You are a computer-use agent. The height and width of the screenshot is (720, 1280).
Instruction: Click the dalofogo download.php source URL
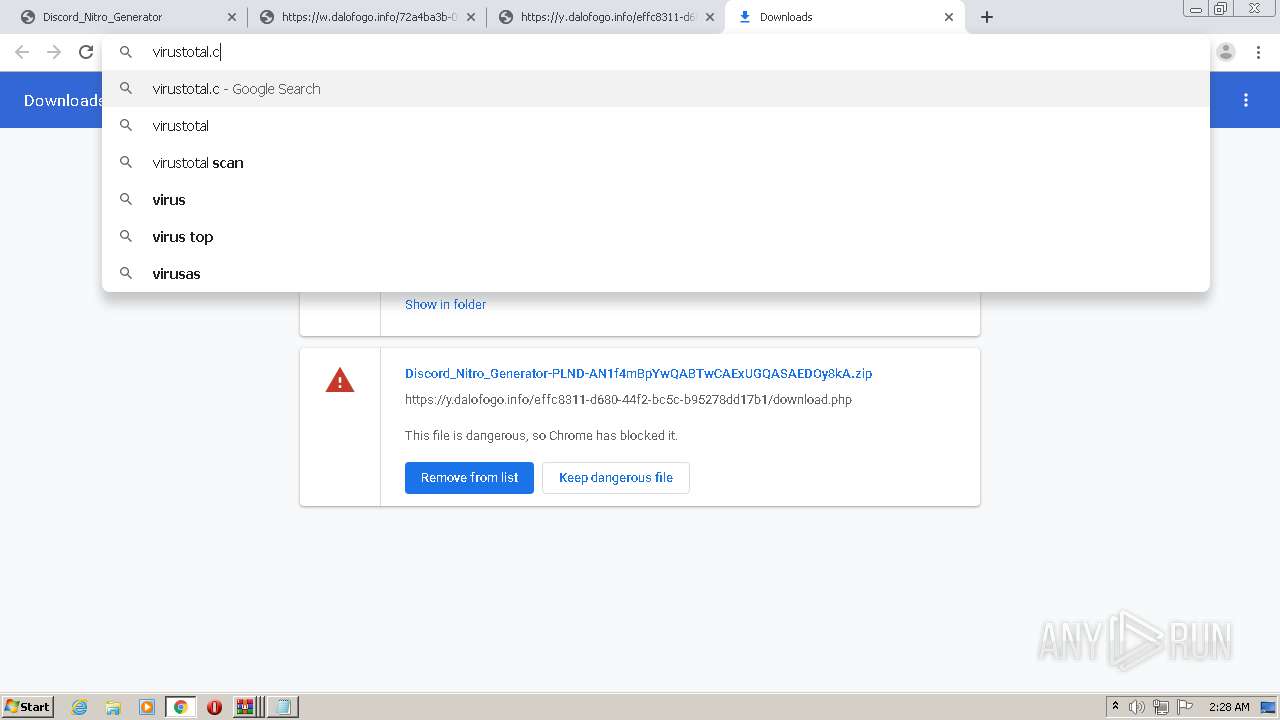coord(628,399)
